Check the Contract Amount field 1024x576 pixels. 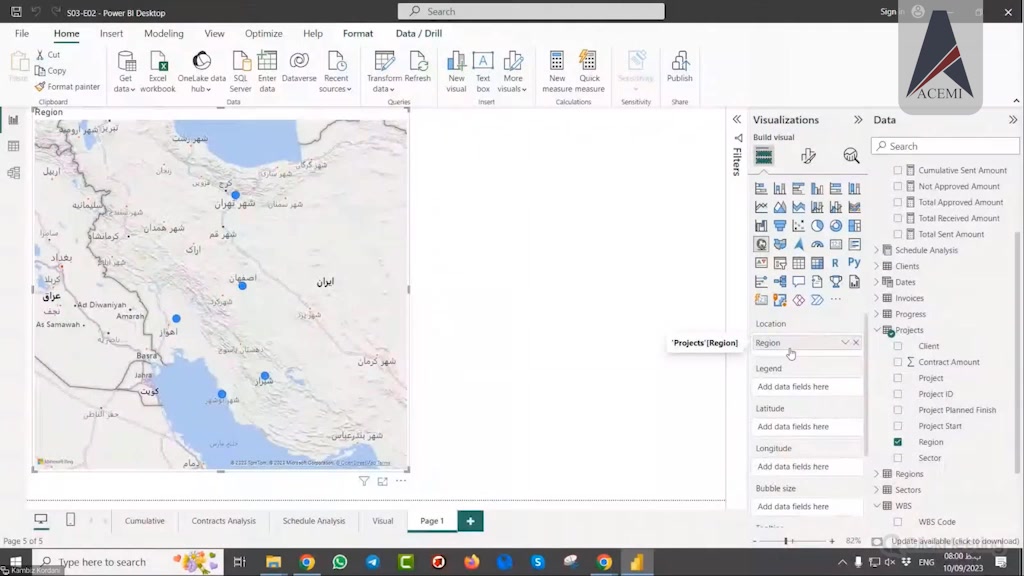[898, 362]
